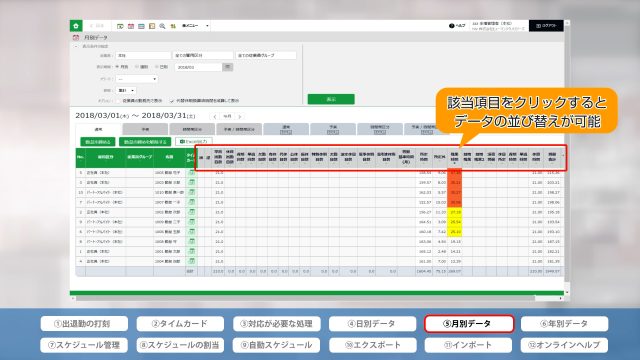Go to previous month arrow
Viewport: 640px width, 360px height.
(x=215, y=117)
